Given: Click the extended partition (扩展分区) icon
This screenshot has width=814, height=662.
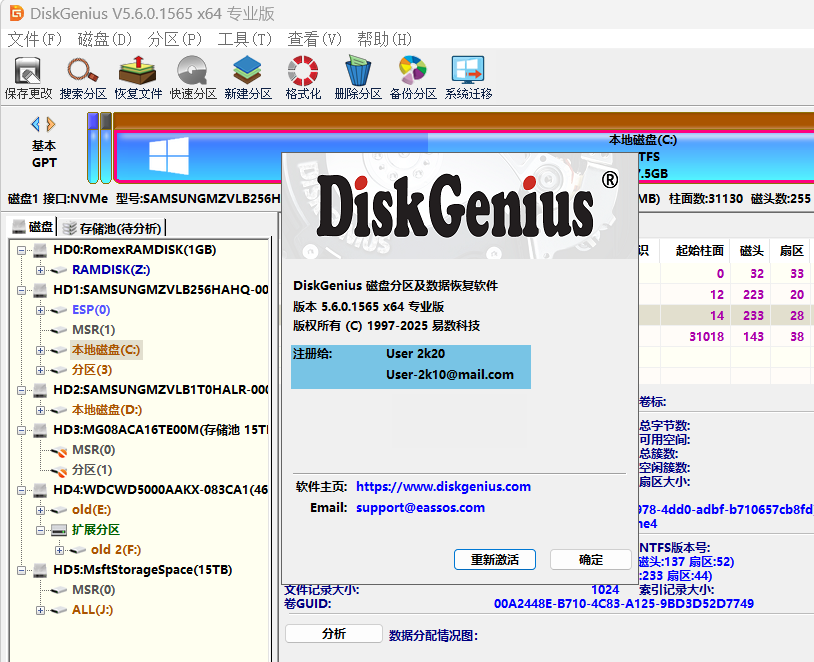Looking at the screenshot, I should point(59,530).
